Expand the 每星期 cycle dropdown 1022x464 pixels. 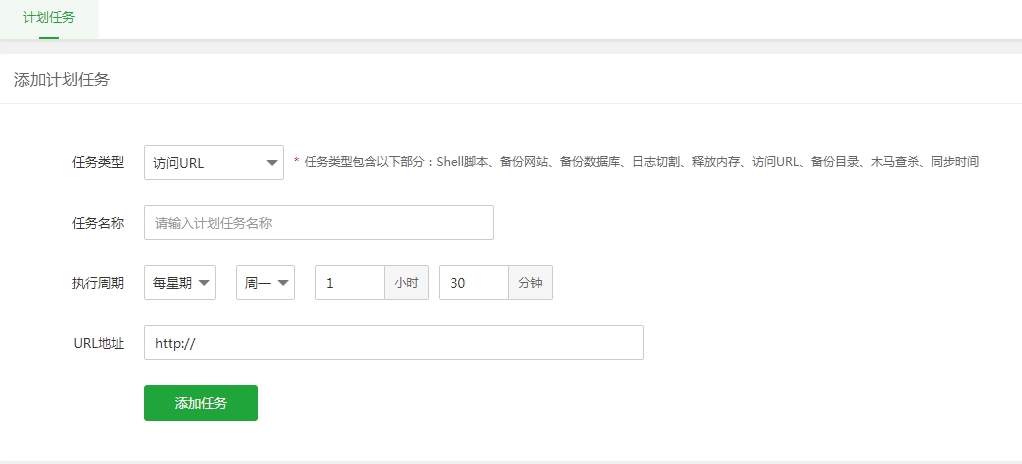point(180,283)
